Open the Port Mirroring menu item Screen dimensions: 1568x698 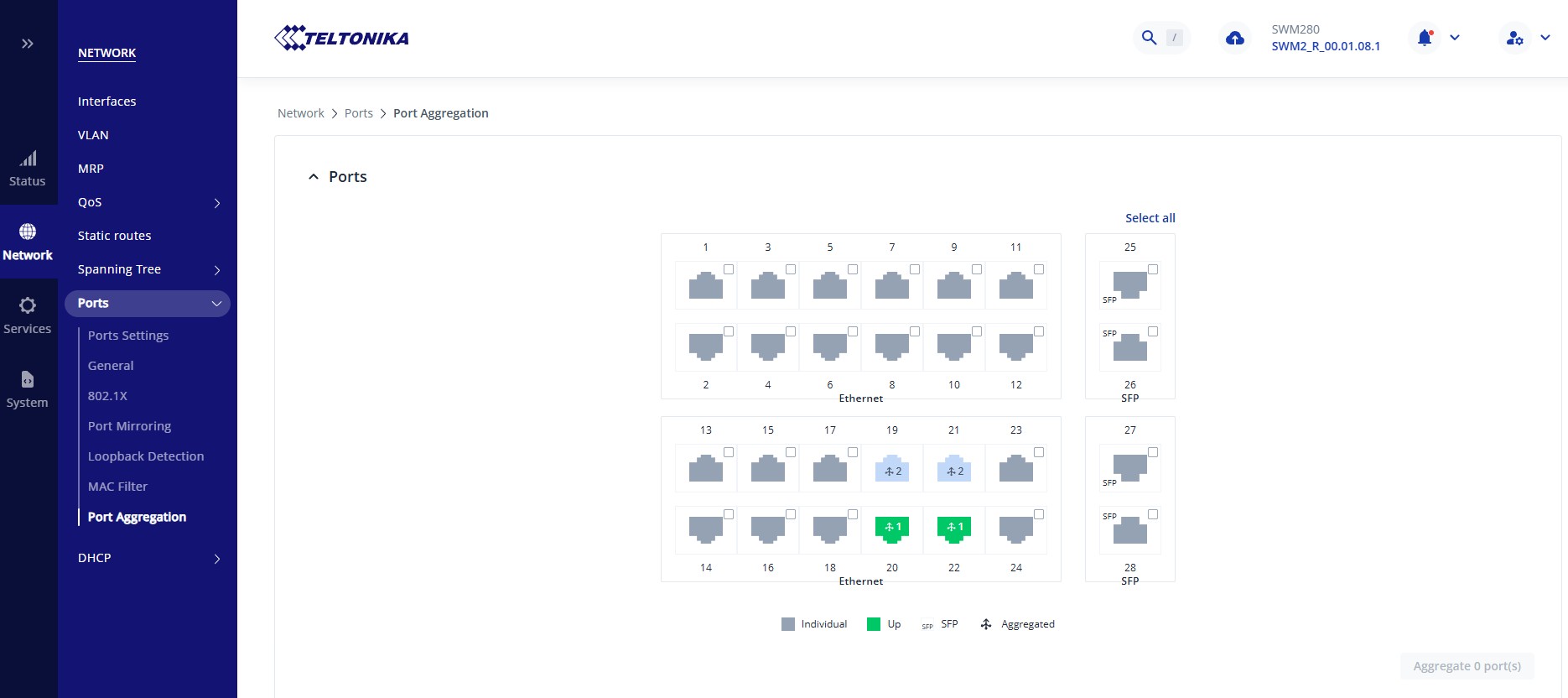tap(129, 426)
